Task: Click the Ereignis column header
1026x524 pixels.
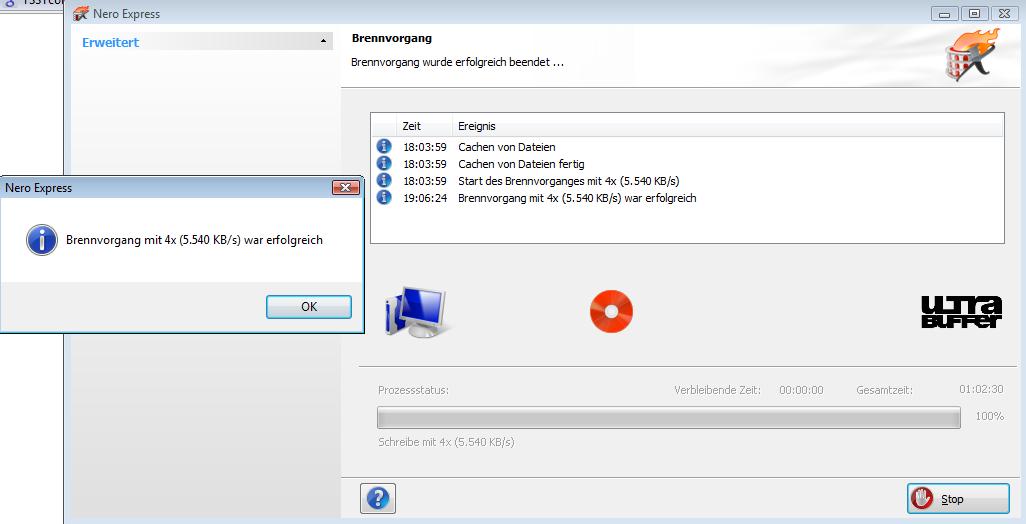Action: pyautogui.click(x=728, y=126)
